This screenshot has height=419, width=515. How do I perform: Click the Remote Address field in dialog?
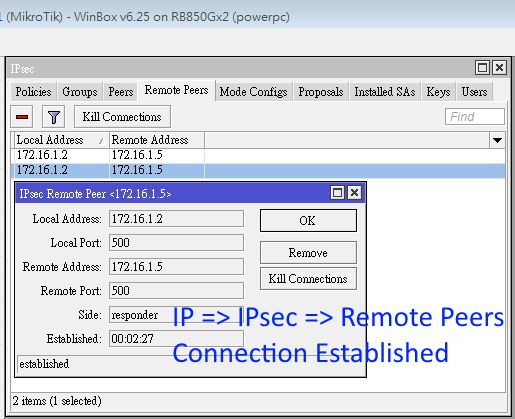point(176,267)
